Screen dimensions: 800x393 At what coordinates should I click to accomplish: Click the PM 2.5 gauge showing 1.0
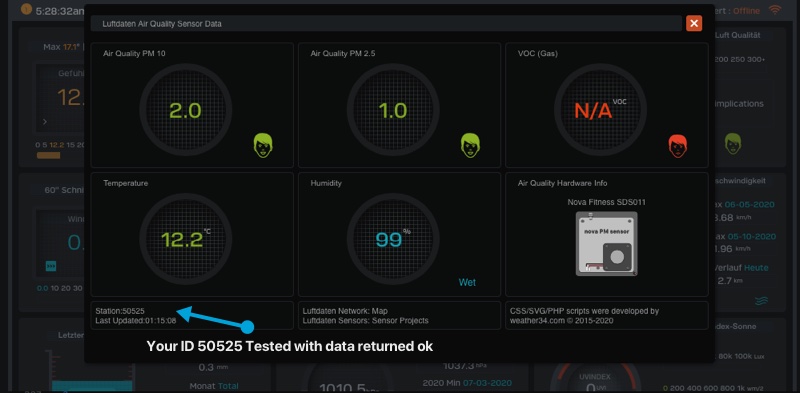[393, 110]
